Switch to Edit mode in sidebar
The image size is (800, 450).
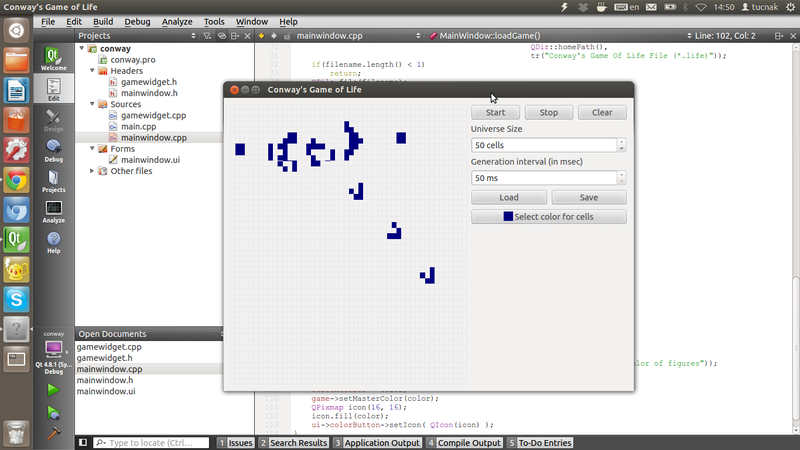pyautogui.click(x=54, y=89)
